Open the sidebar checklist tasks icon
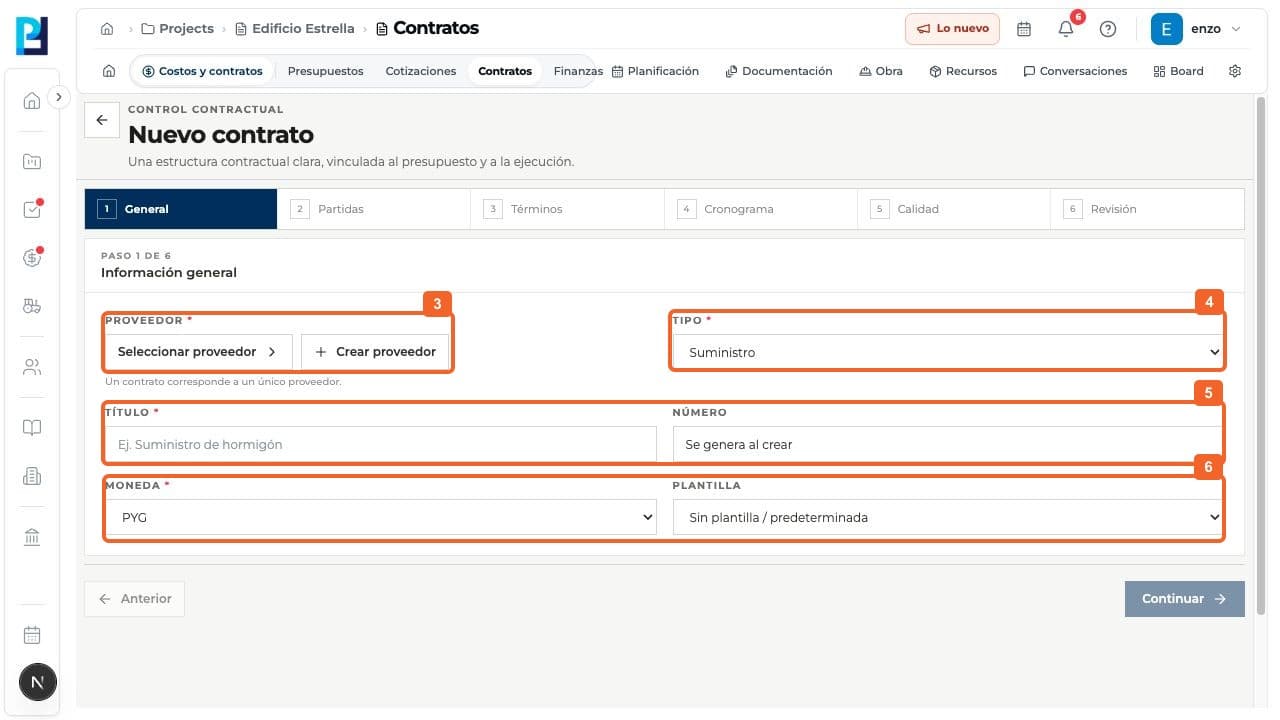Viewport: 1280px width, 720px height. click(32, 209)
